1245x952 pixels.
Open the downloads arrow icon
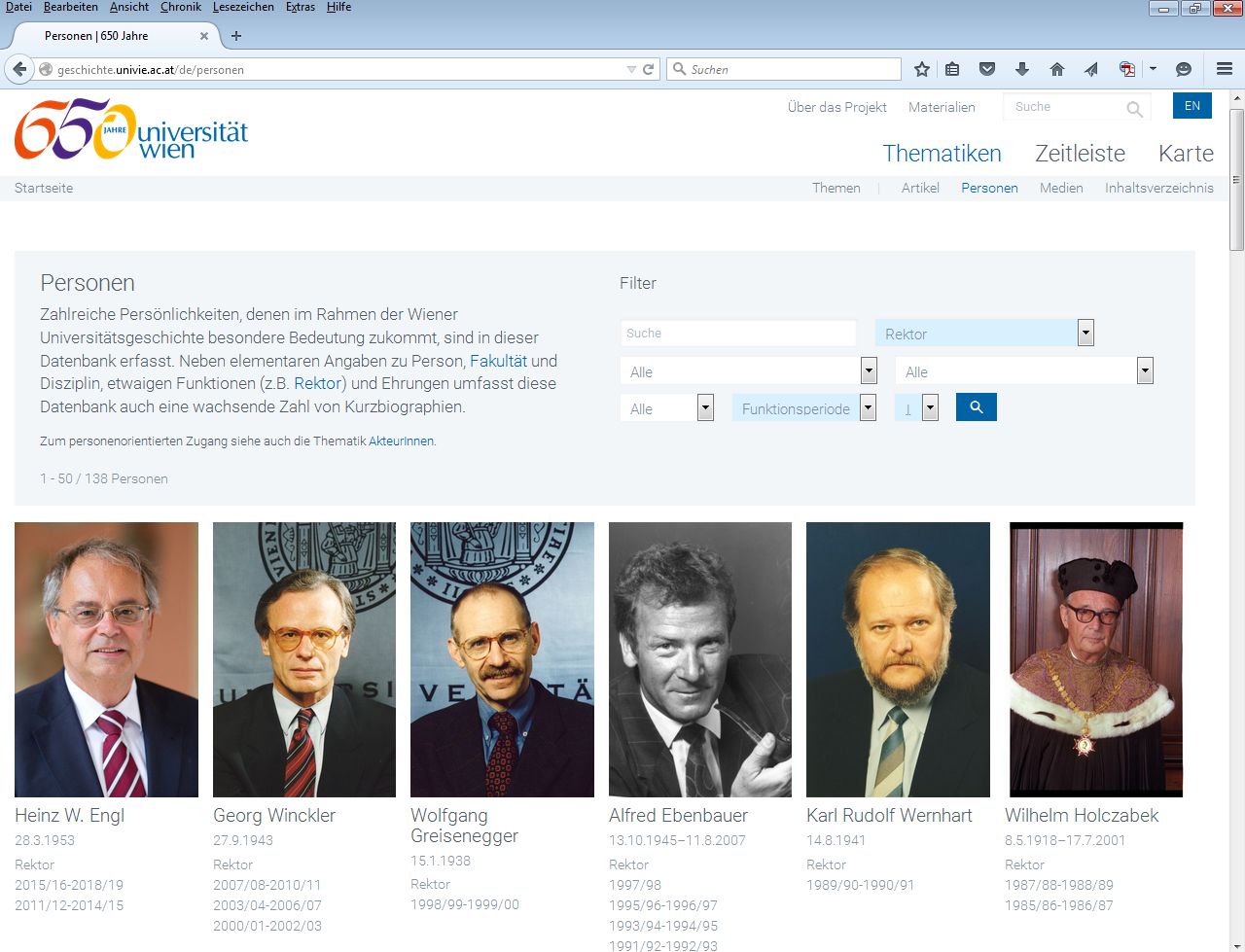coord(1021,69)
